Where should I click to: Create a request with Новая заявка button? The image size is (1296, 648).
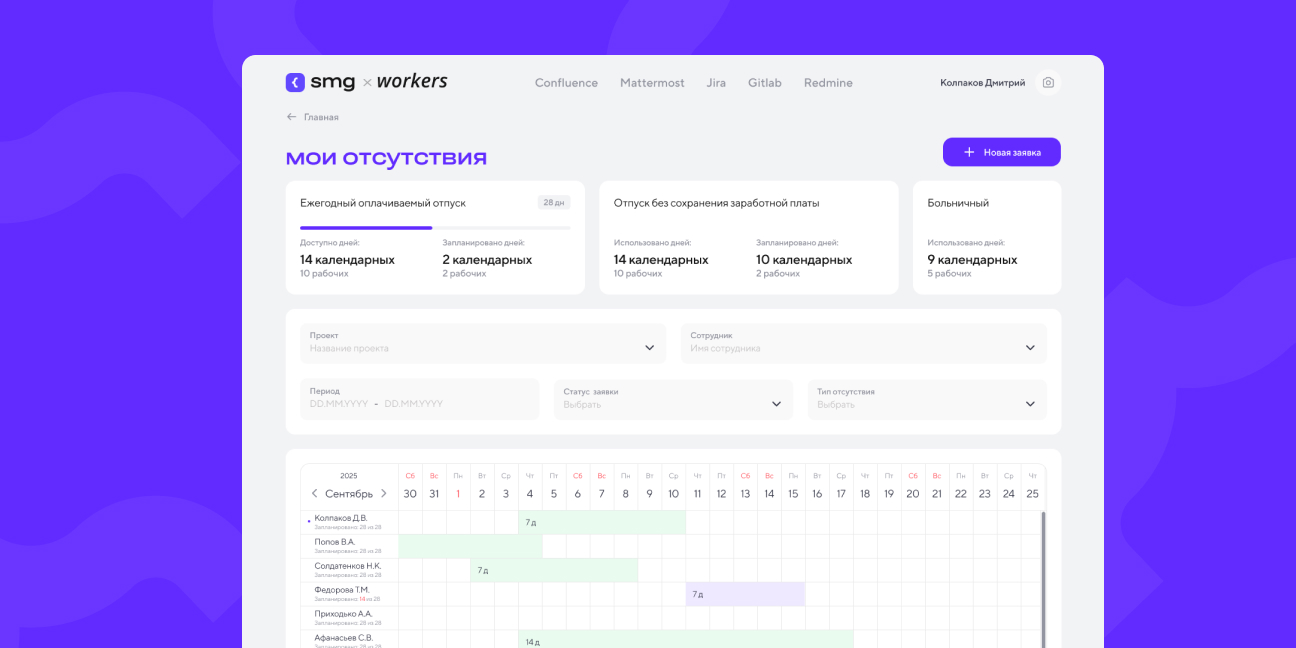click(x=1001, y=152)
